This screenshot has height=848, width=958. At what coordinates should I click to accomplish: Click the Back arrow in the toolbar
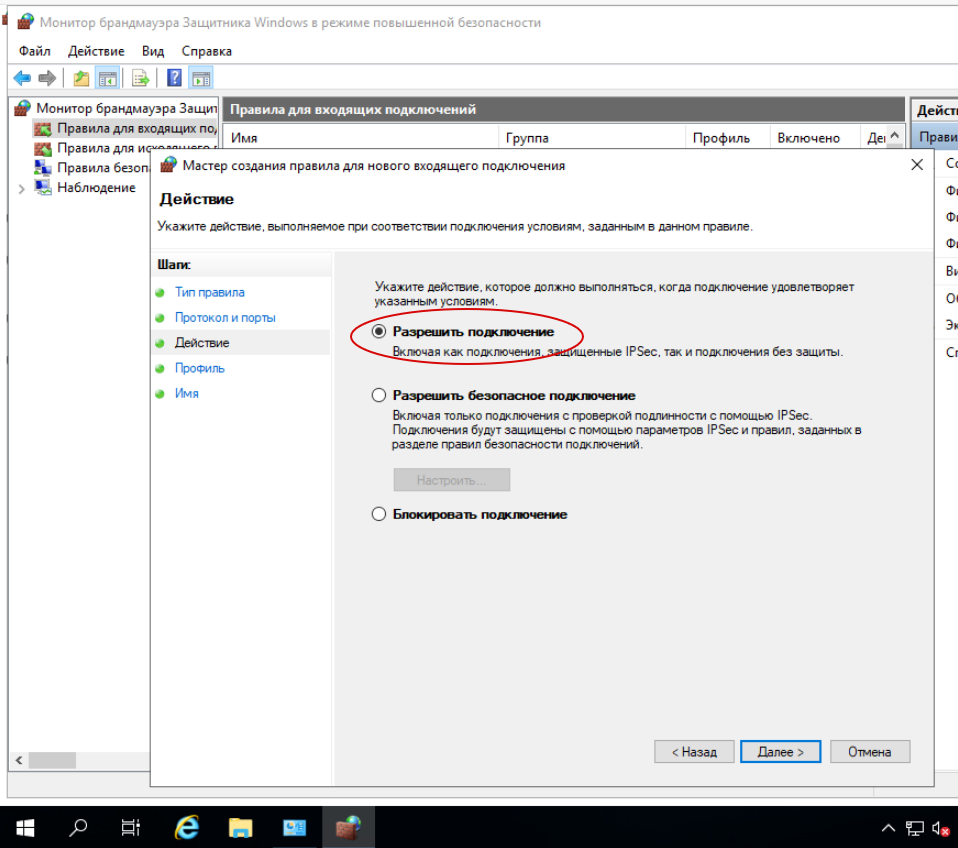(x=22, y=78)
